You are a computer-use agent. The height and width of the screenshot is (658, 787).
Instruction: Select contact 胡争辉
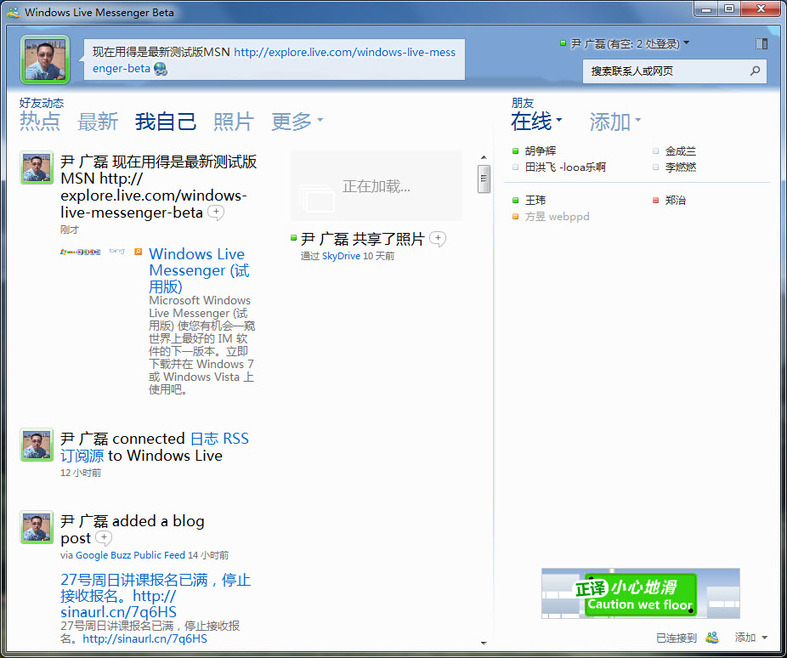click(x=535, y=151)
